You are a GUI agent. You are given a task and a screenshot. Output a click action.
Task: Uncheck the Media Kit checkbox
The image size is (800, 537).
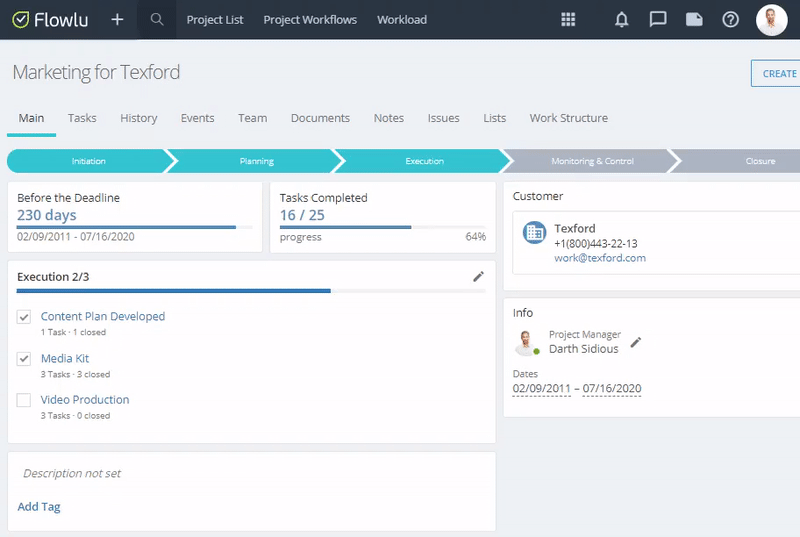24,359
